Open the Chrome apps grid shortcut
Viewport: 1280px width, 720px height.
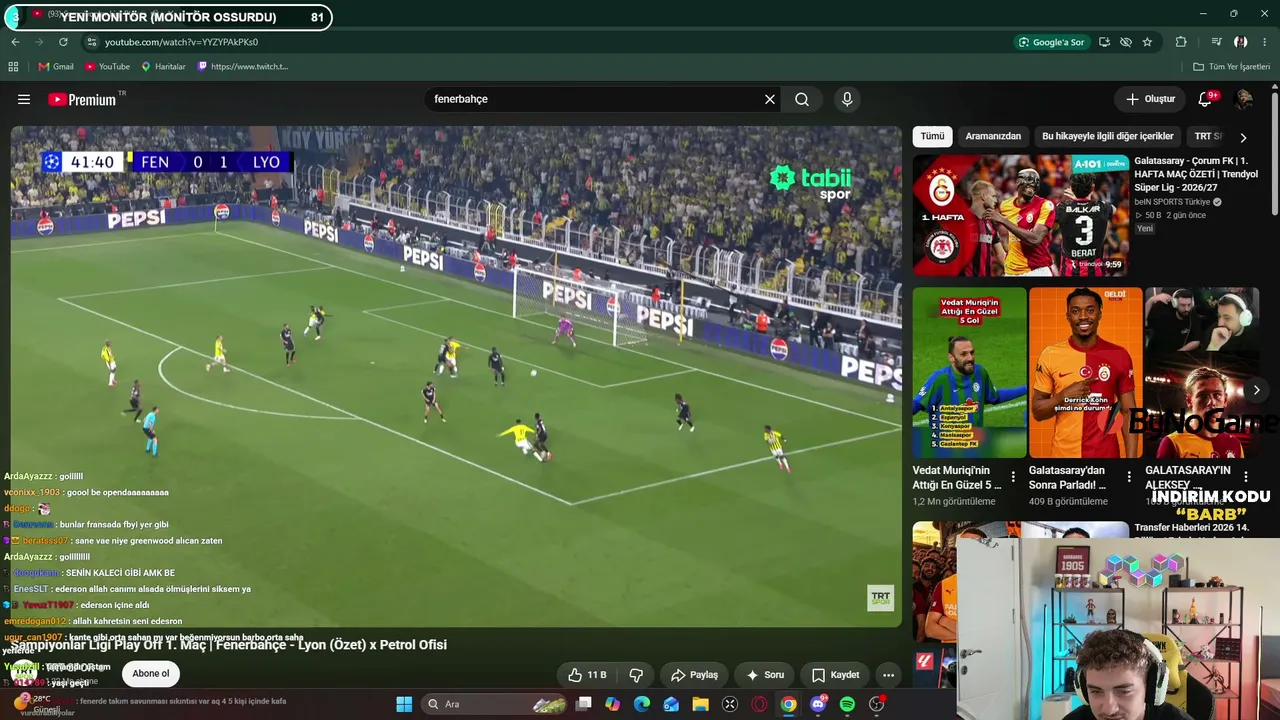pos(13,67)
